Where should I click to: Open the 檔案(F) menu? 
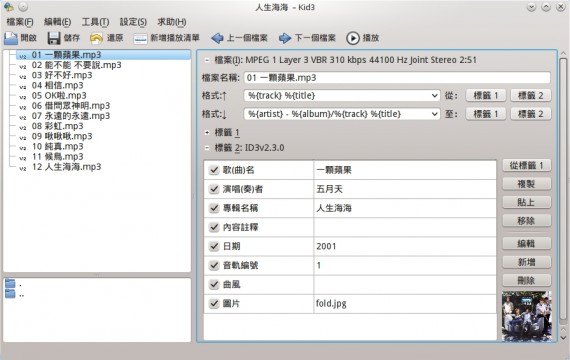coord(20,22)
